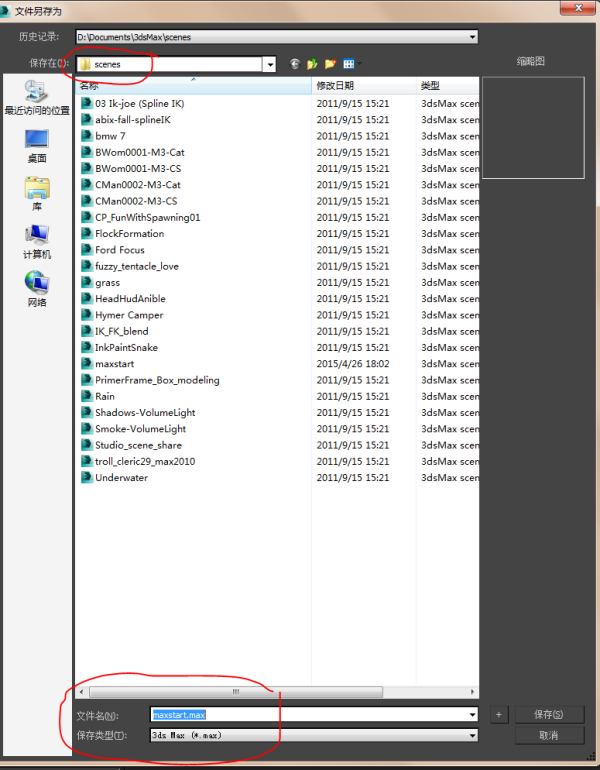Open Recent Places (最近访问的位置) in sidebar
This screenshot has width=600, height=770.
click(x=37, y=96)
